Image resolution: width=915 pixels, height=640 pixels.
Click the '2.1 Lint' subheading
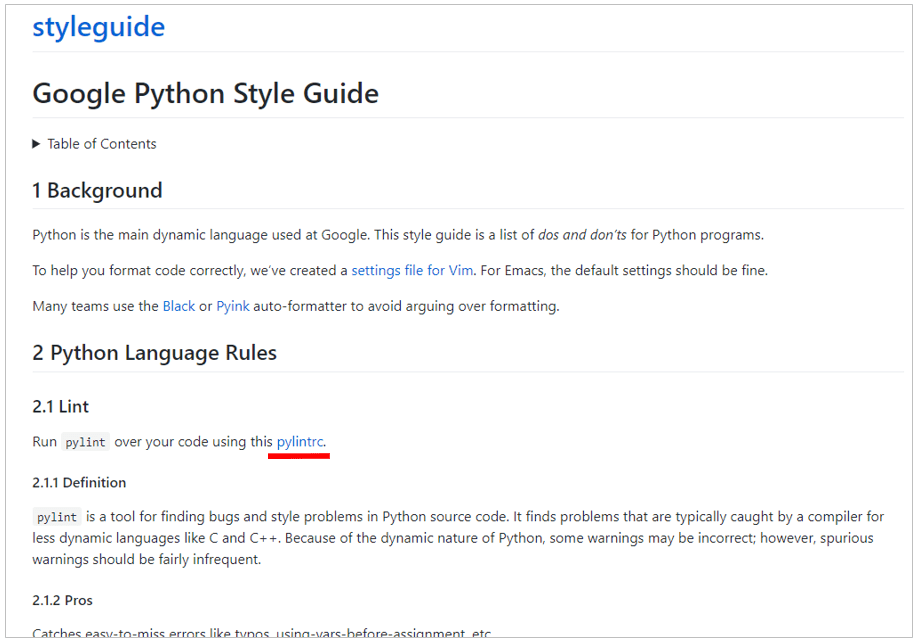(x=61, y=407)
